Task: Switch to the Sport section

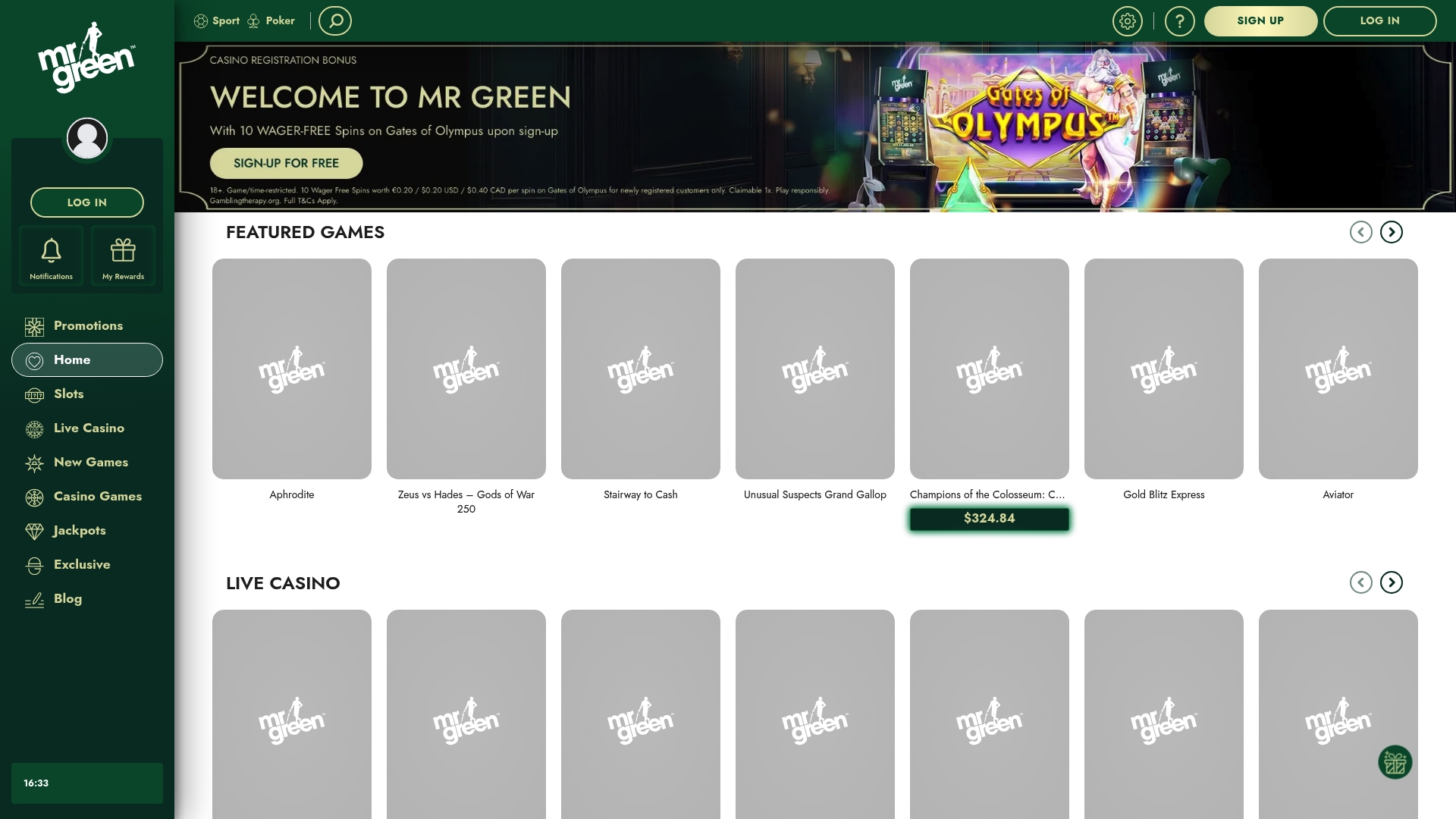Action: 218,20
